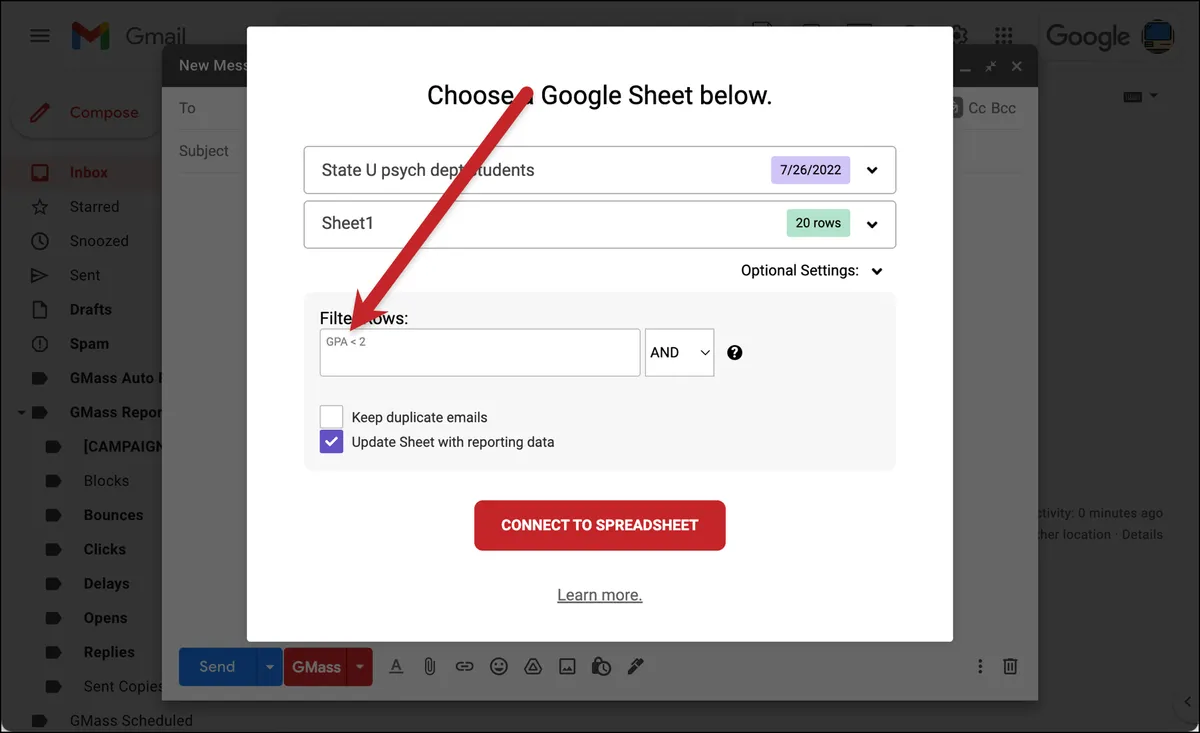Image resolution: width=1200 pixels, height=733 pixels.
Task: Click the Drafts file icon
Action: coord(39,310)
